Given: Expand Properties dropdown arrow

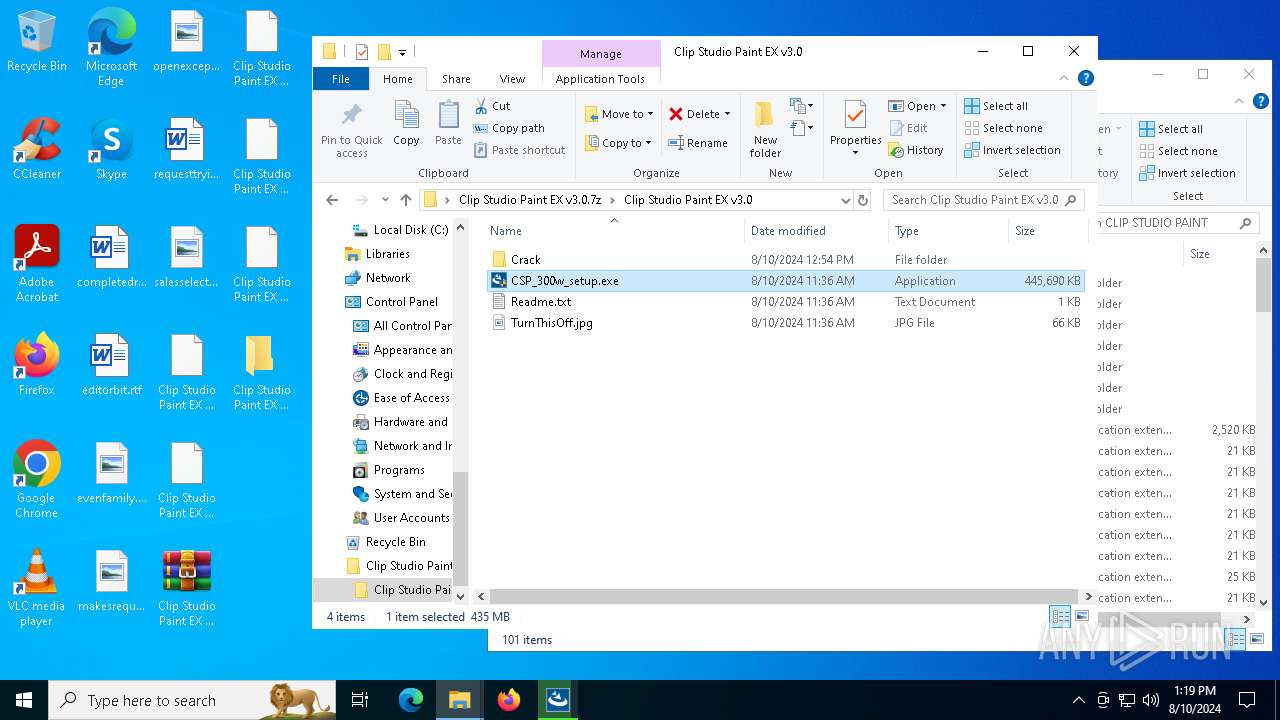Looking at the screenshot, I should pyautogui.click(x=855, y=153).
